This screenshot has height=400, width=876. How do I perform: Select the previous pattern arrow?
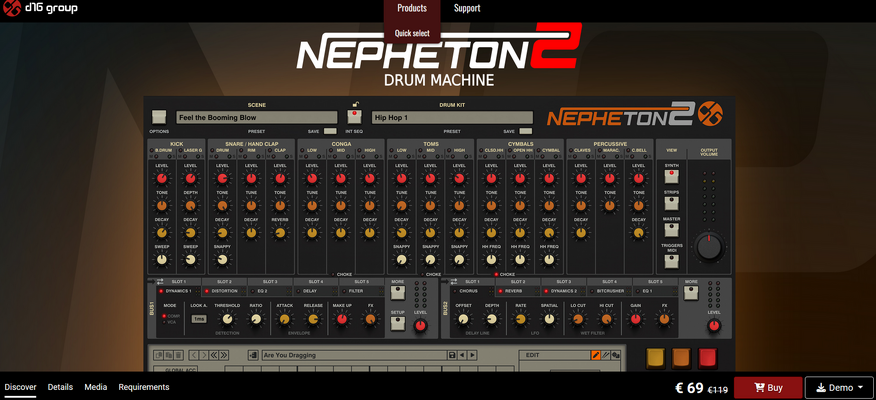click(x=462, y=355)
